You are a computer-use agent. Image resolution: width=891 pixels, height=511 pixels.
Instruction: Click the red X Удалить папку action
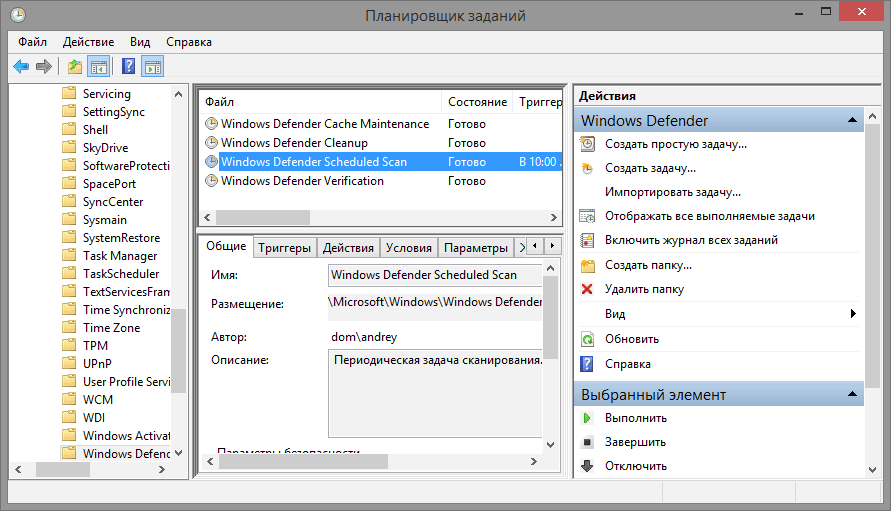pos(644,289)
